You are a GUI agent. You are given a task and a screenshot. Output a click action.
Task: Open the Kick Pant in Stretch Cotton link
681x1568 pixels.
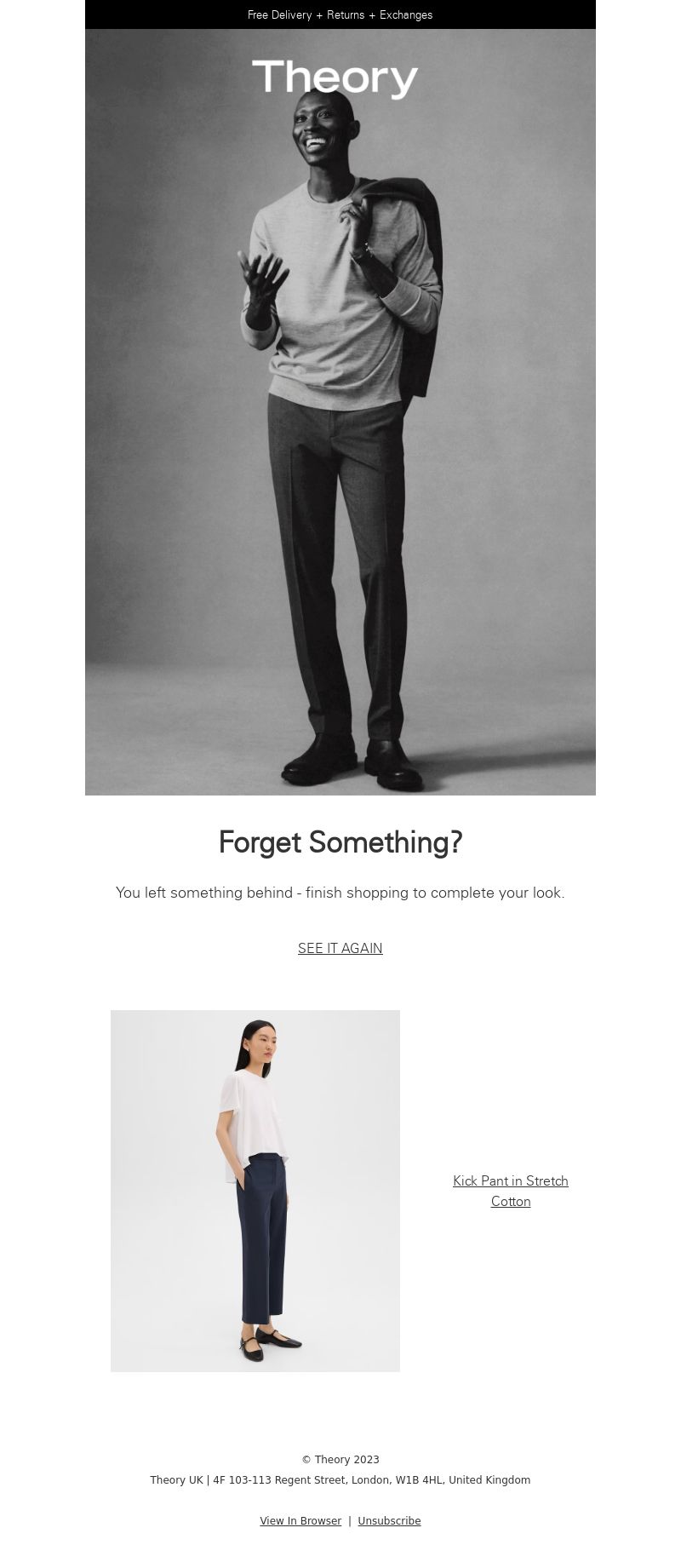pos(511,1191)
